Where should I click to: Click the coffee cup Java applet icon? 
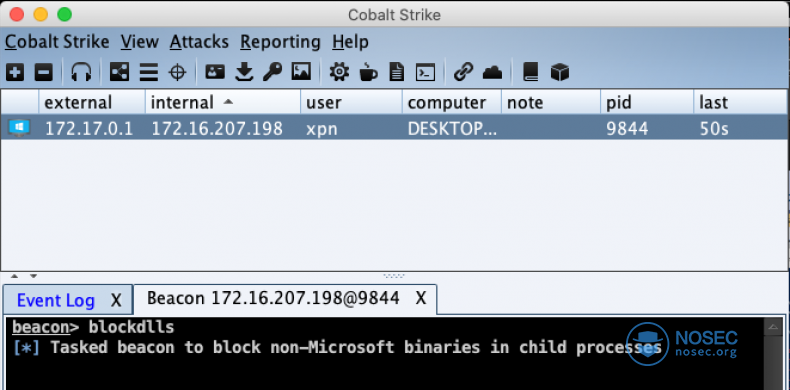tap(368, 72)
